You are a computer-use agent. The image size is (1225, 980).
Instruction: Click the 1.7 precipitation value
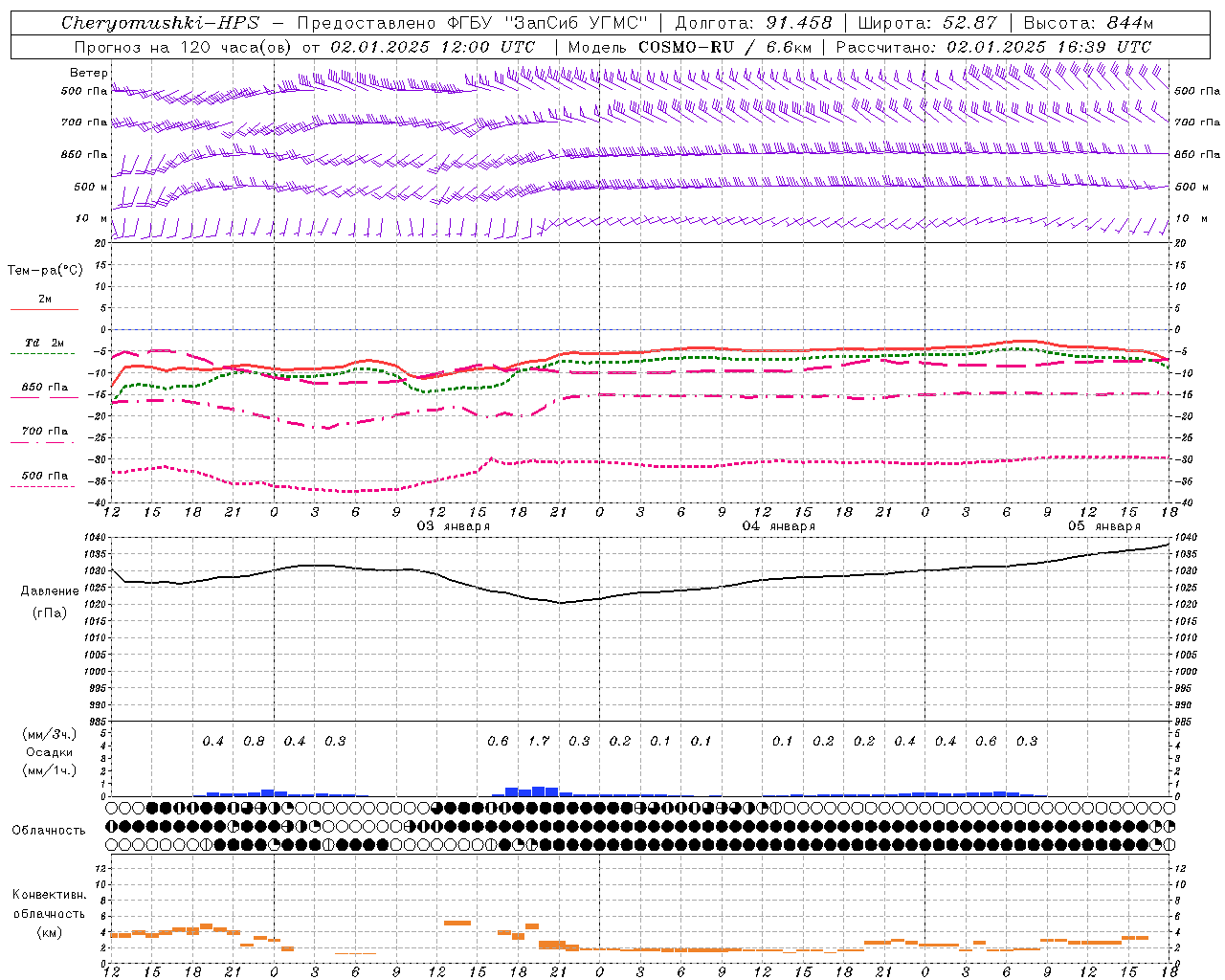[x=539, y=742]
